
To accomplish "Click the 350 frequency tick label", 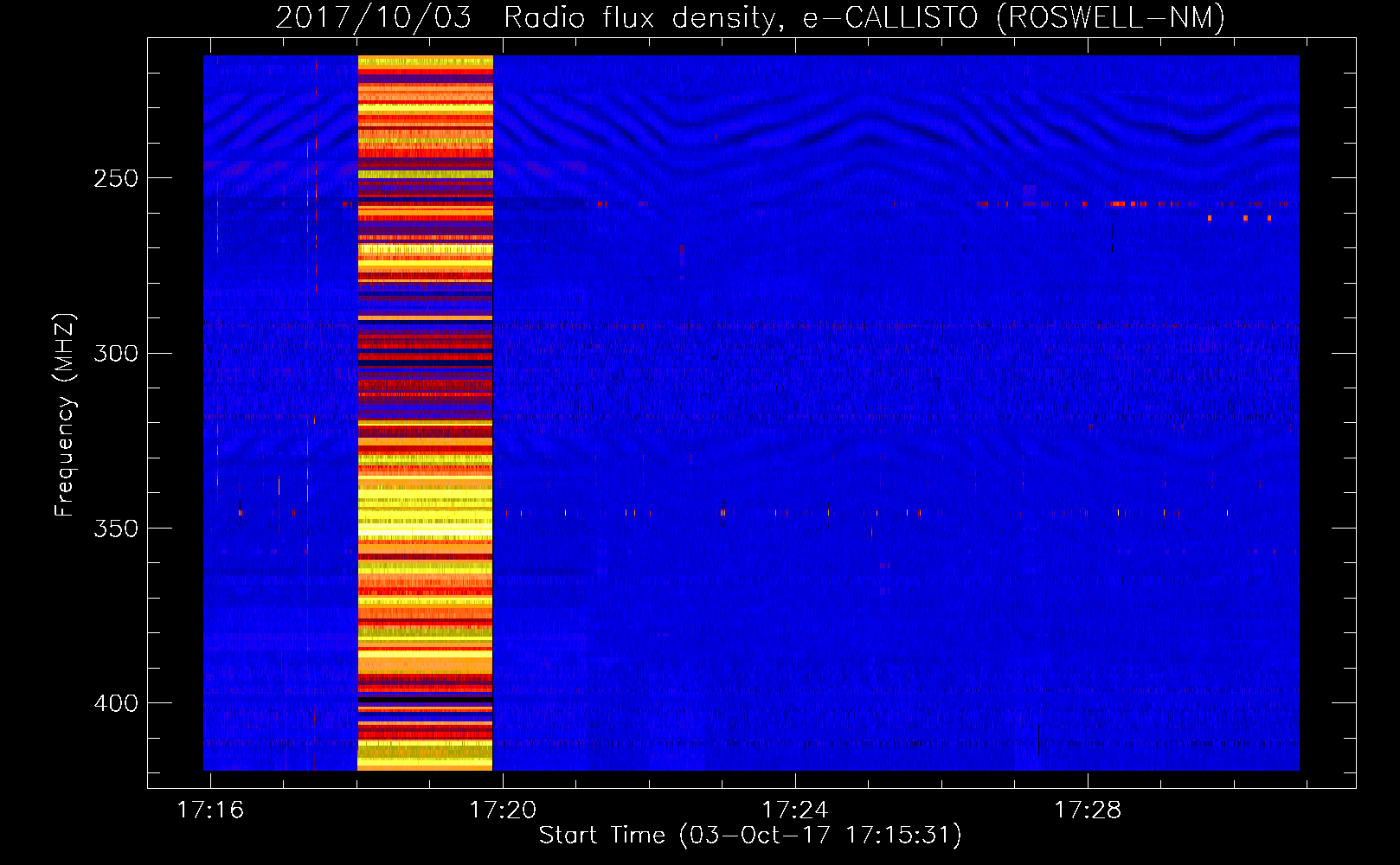I will (x=116, y=529).
